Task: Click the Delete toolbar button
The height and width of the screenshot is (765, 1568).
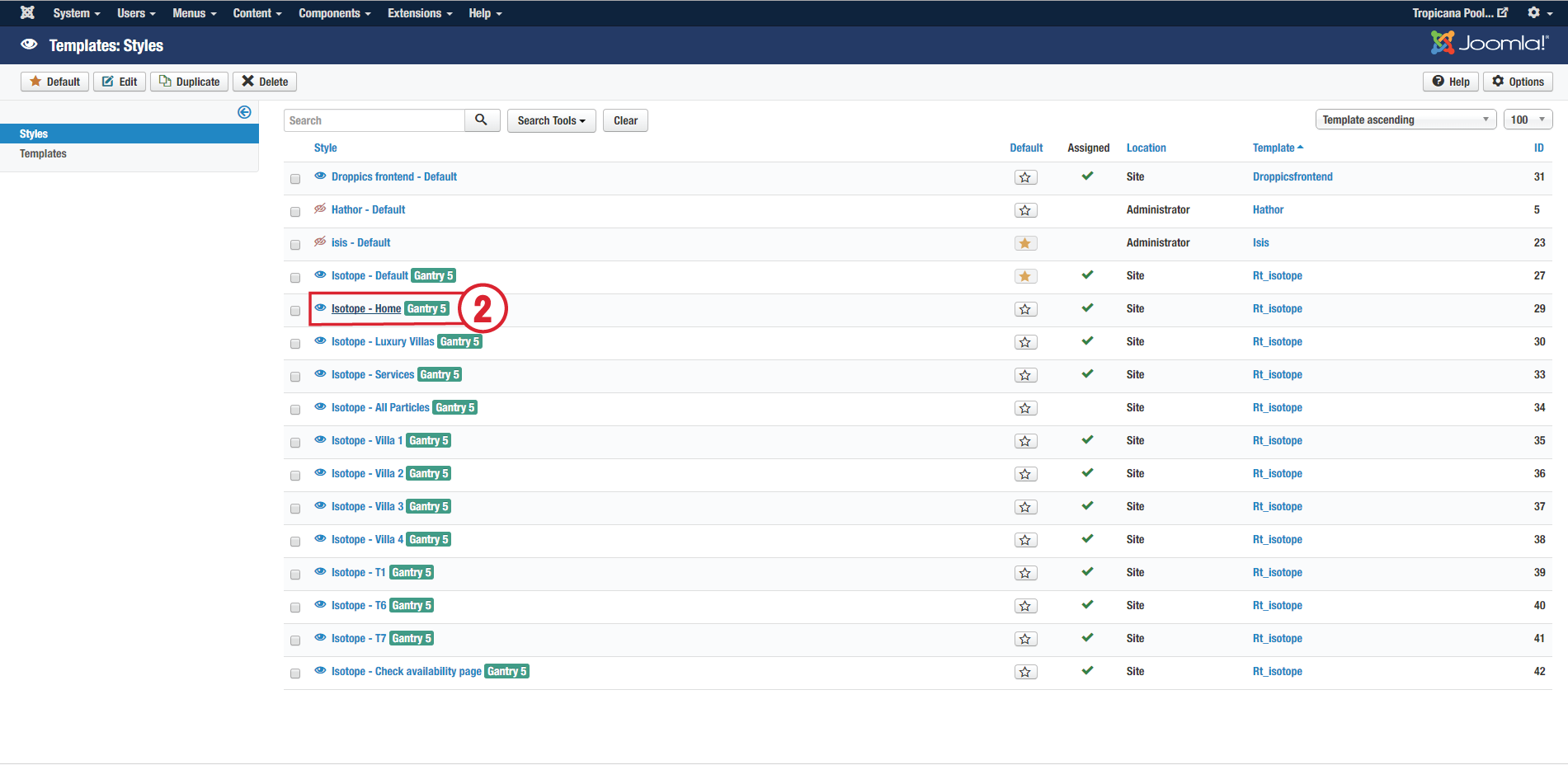Action: 265,82
